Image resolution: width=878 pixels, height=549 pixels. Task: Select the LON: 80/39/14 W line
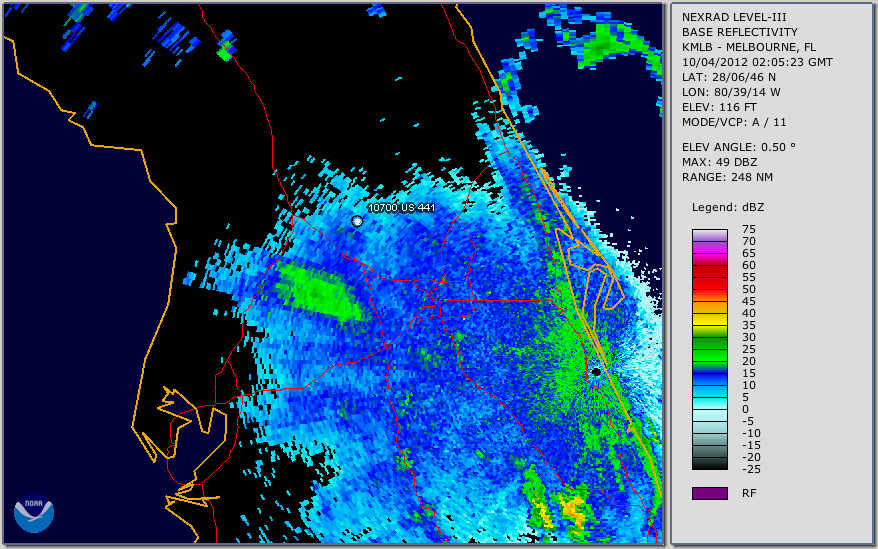[x=731, y=92]
